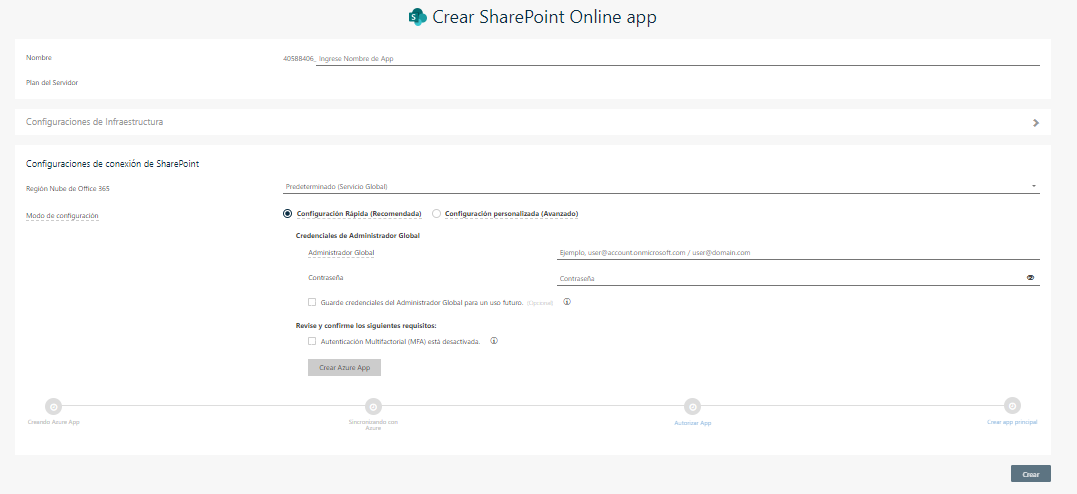Click the Región Nube de Office 365 label

click(x=67, y=188)
